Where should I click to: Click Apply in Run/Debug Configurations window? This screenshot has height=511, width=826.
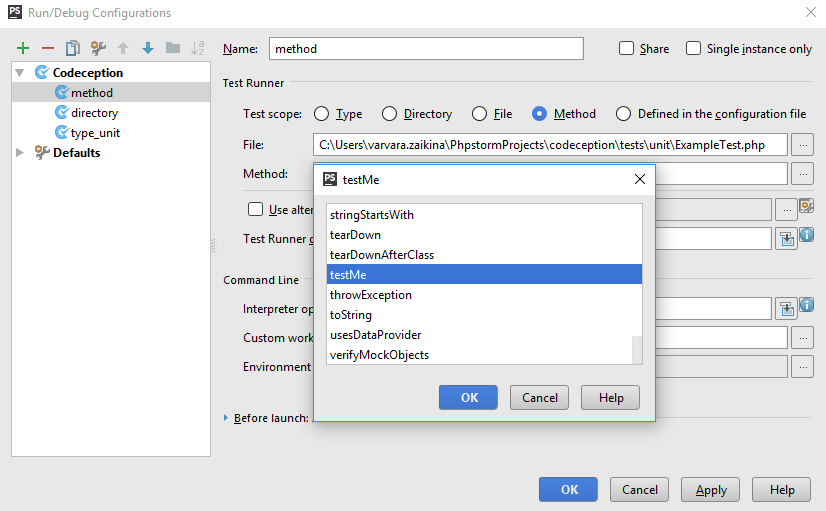711,490
